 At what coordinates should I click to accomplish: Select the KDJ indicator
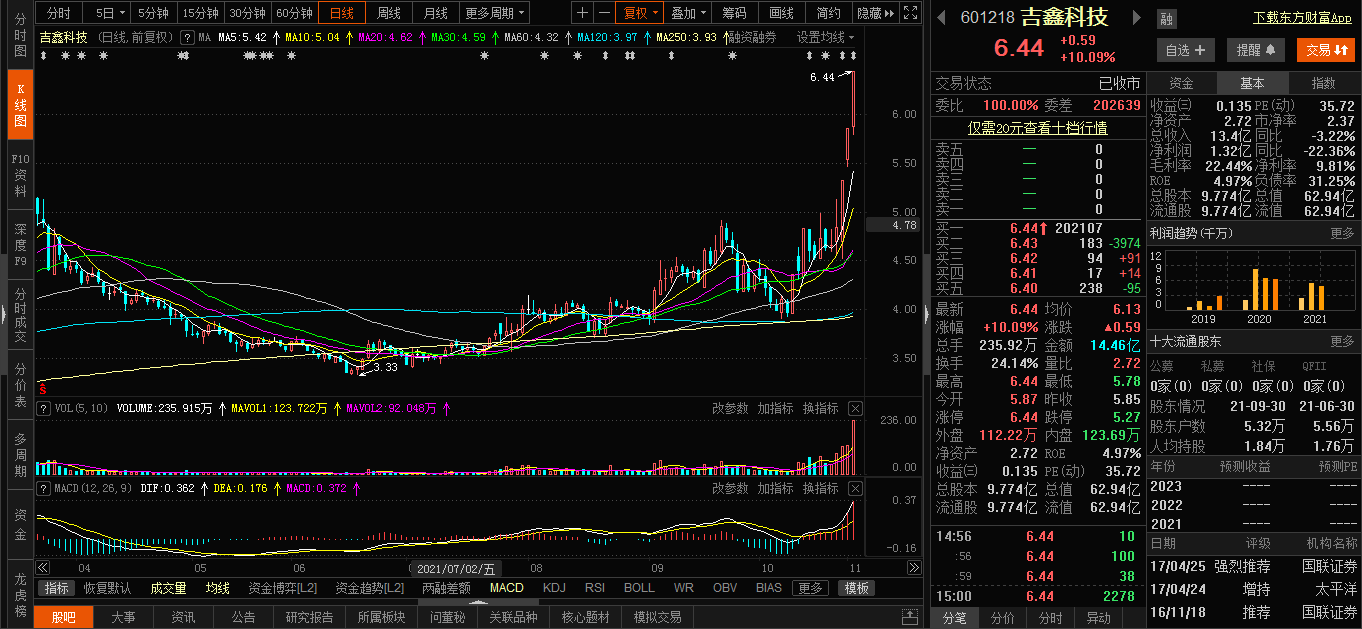554,588
